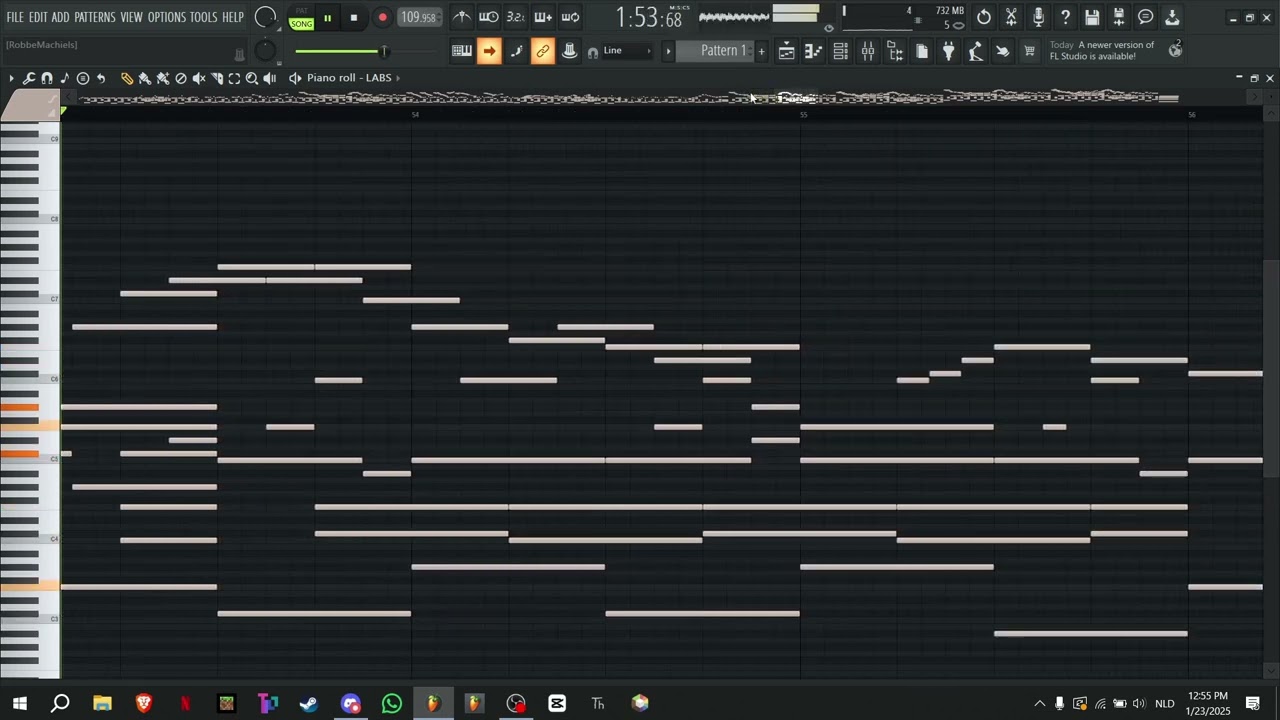This screenshot has height=720, width=1280.
Task: Select the Mute tool in Piano roll
Action: coord(199,78)
